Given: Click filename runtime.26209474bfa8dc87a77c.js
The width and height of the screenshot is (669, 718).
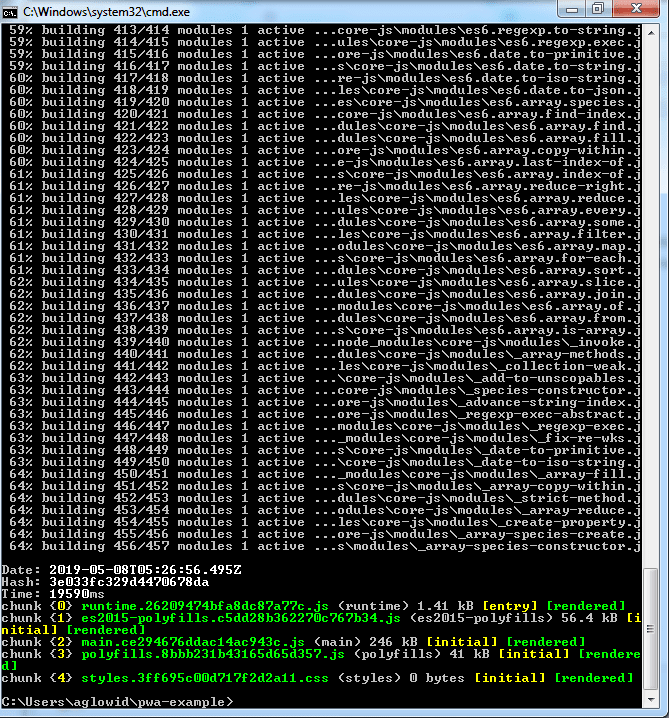Looking at the screenshot, I should (x=205, y=606).
